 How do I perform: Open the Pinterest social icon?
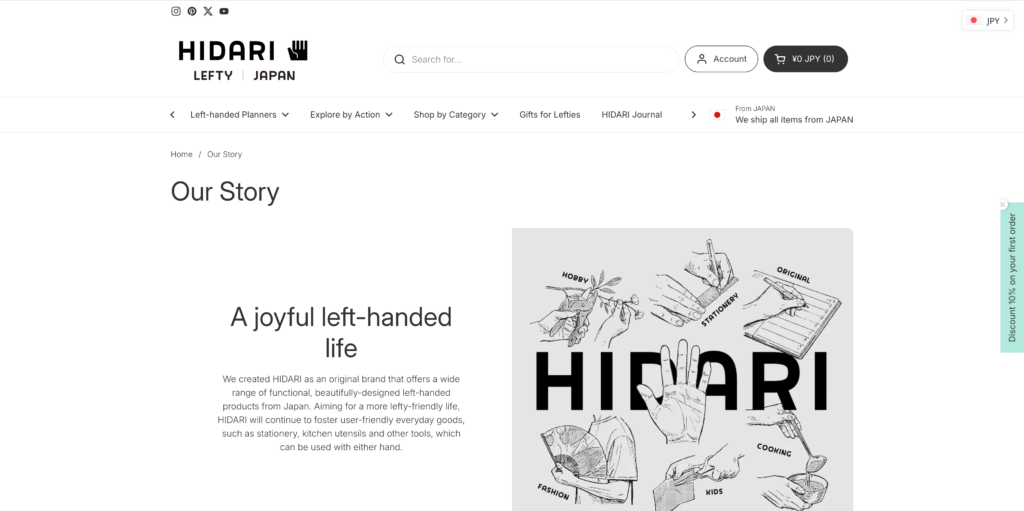[192, 11]
